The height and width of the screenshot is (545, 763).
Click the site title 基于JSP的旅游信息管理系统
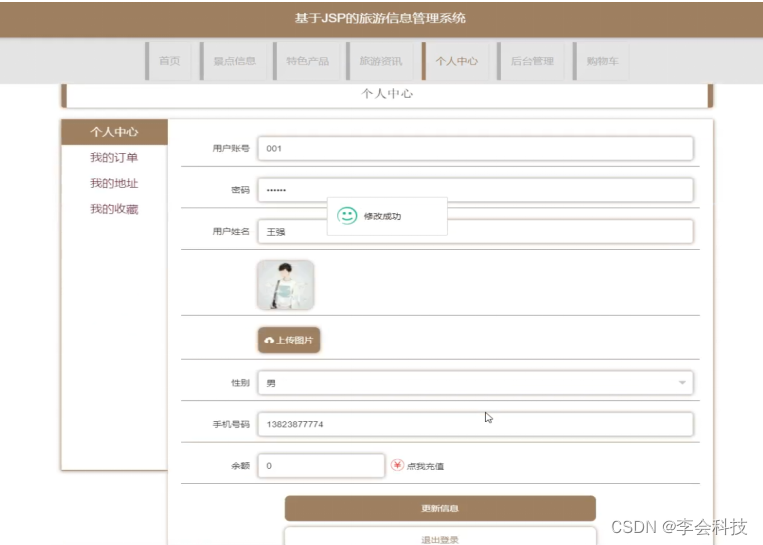pos(380,18)
